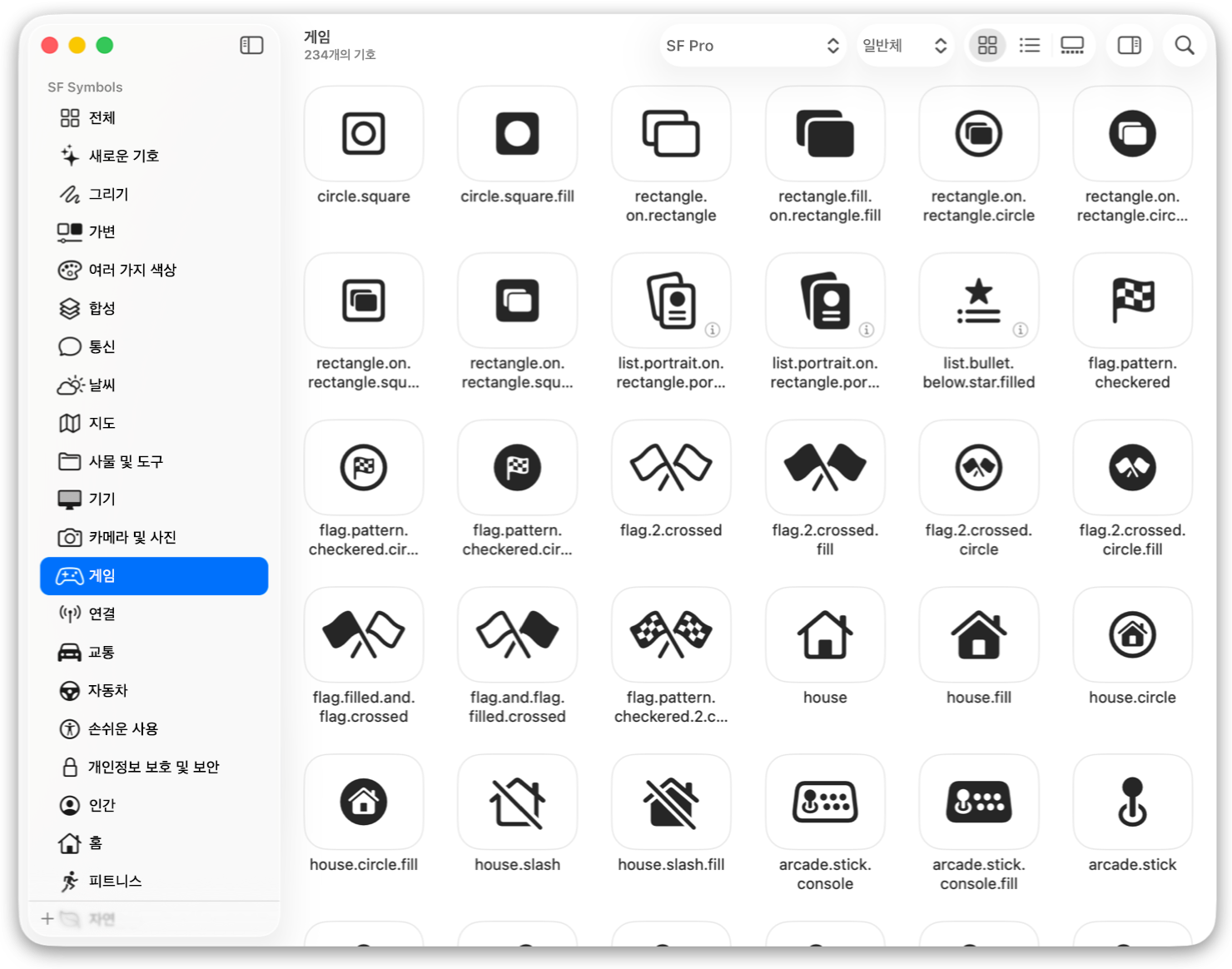Open 개인정보 보호 및 보안 category
The width and height of the screenshot is (1232, 969).
(x=154, y=768)
